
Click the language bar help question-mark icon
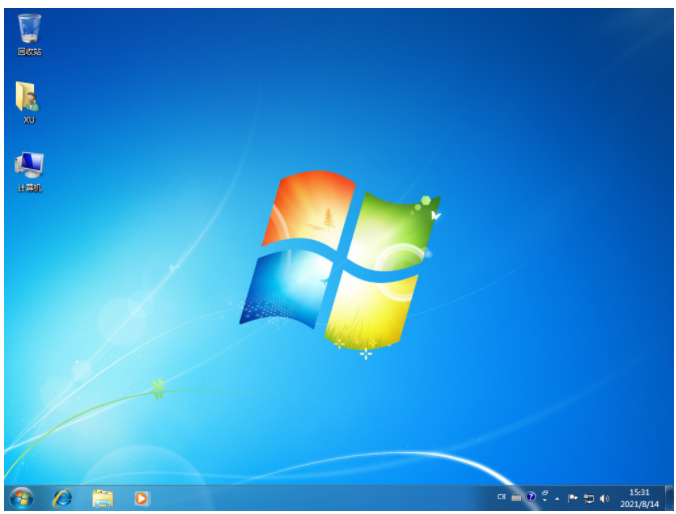click(531, 497)
